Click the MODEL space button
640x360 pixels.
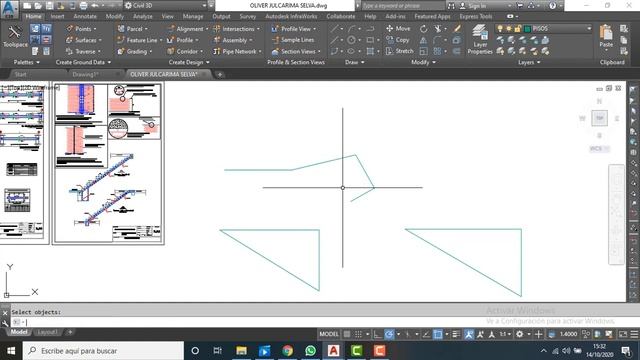(x=329, y=334)
